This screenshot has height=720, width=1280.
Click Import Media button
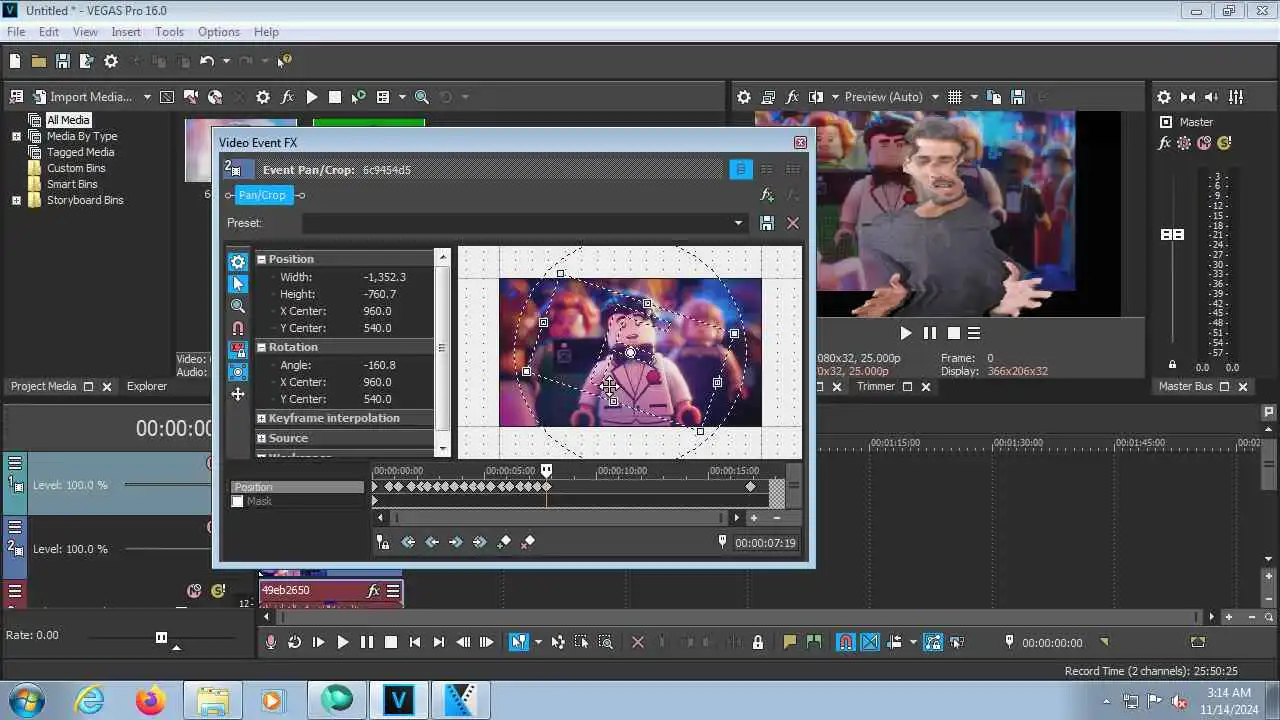[82, 97]
